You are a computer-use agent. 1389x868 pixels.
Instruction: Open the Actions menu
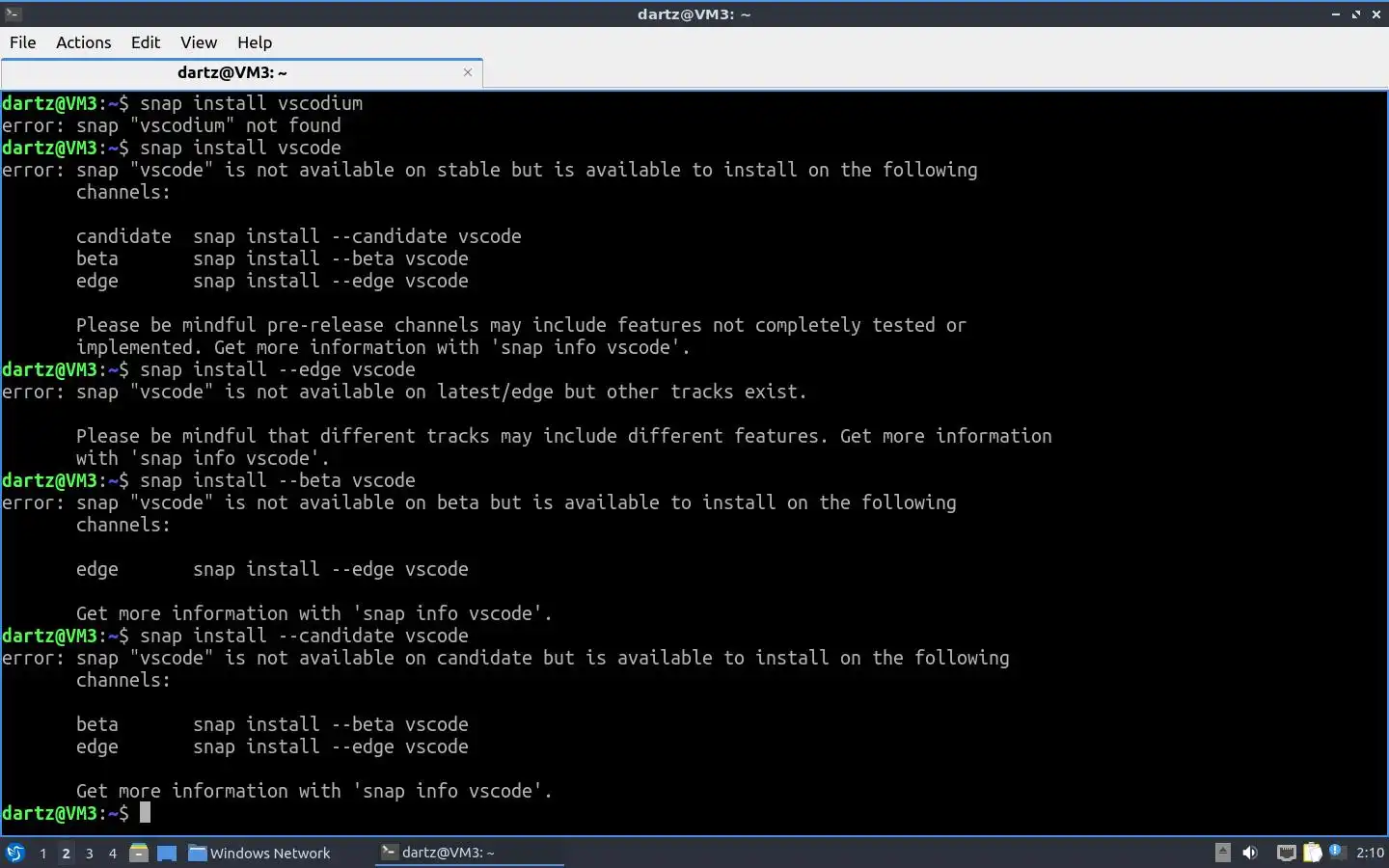click(83, 42)
